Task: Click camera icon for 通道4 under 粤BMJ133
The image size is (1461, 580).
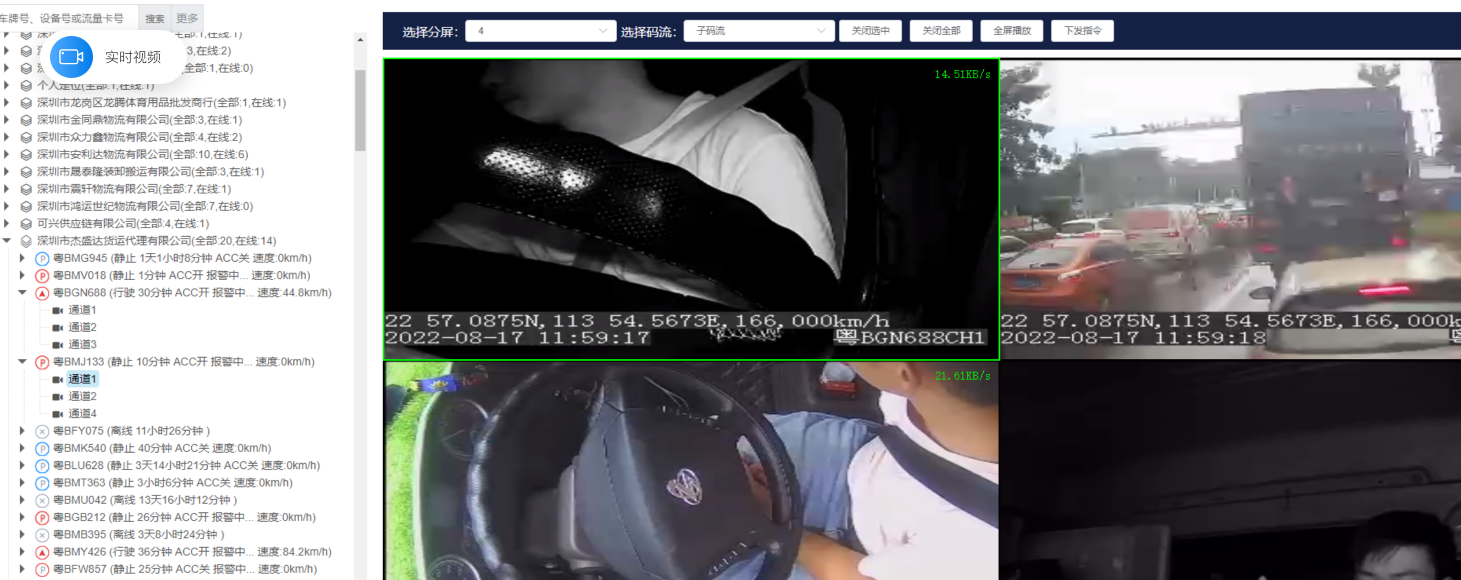Action: [57, 414]
